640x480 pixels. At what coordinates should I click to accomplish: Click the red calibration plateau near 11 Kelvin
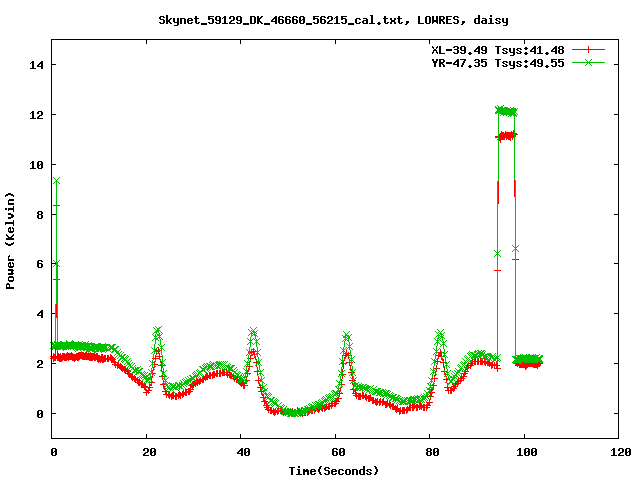tap(506, 136)
